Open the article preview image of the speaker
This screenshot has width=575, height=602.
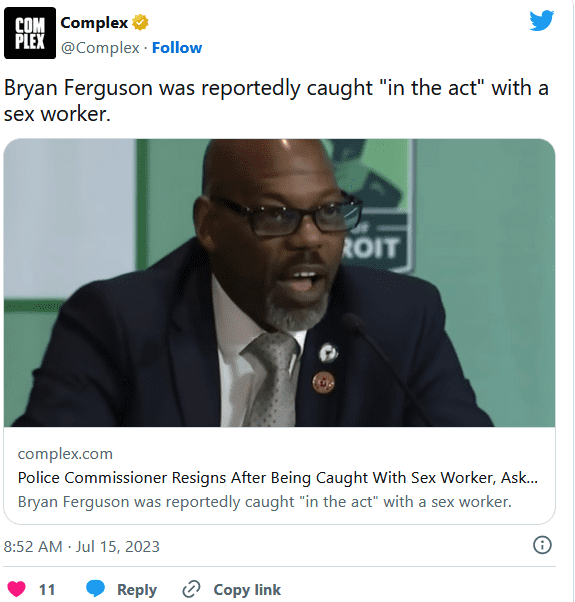click(x=279, y=283)
